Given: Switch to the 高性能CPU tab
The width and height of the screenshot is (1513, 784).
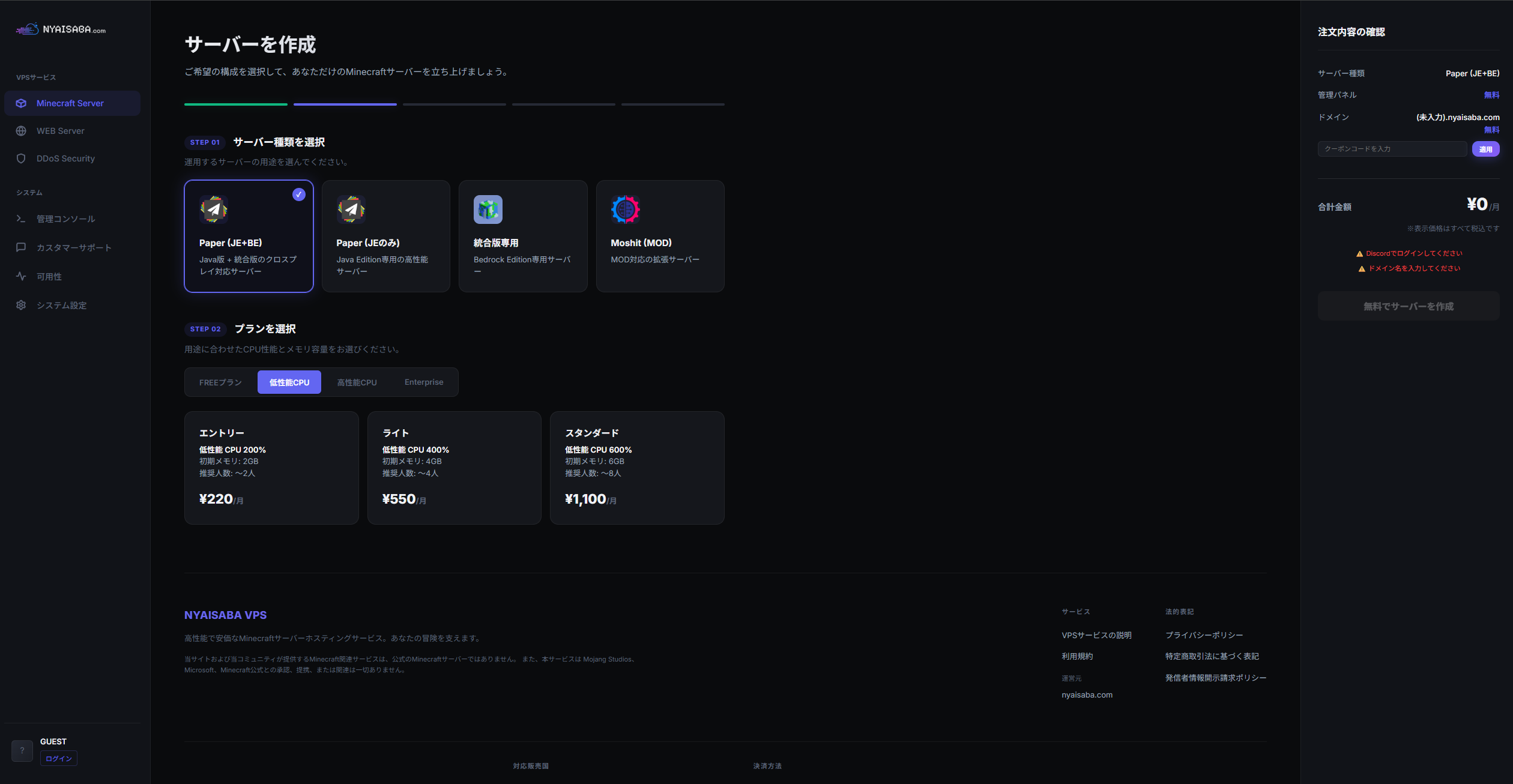Looking at the screenshot, I should point(357,382).
